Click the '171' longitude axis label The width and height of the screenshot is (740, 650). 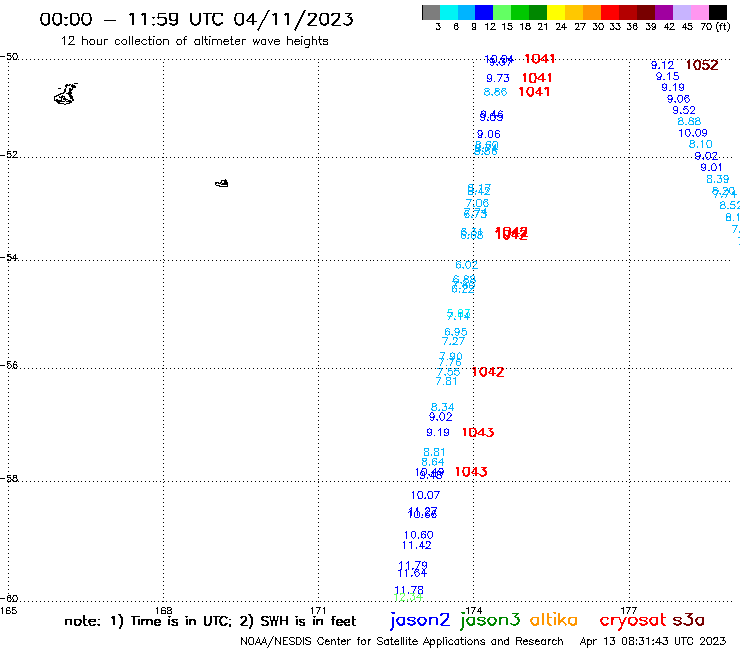coord(318,610)
